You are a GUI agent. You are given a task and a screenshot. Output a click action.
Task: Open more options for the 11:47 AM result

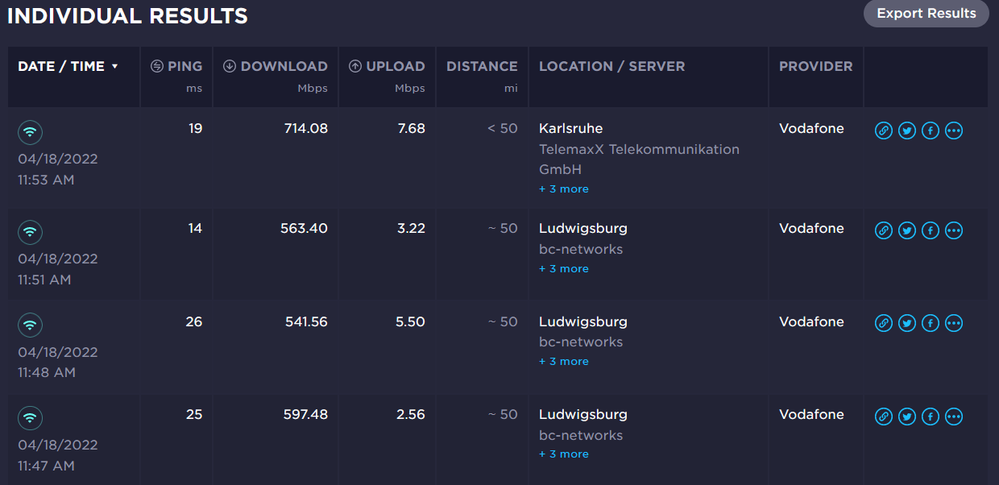(x=954, y=417)
